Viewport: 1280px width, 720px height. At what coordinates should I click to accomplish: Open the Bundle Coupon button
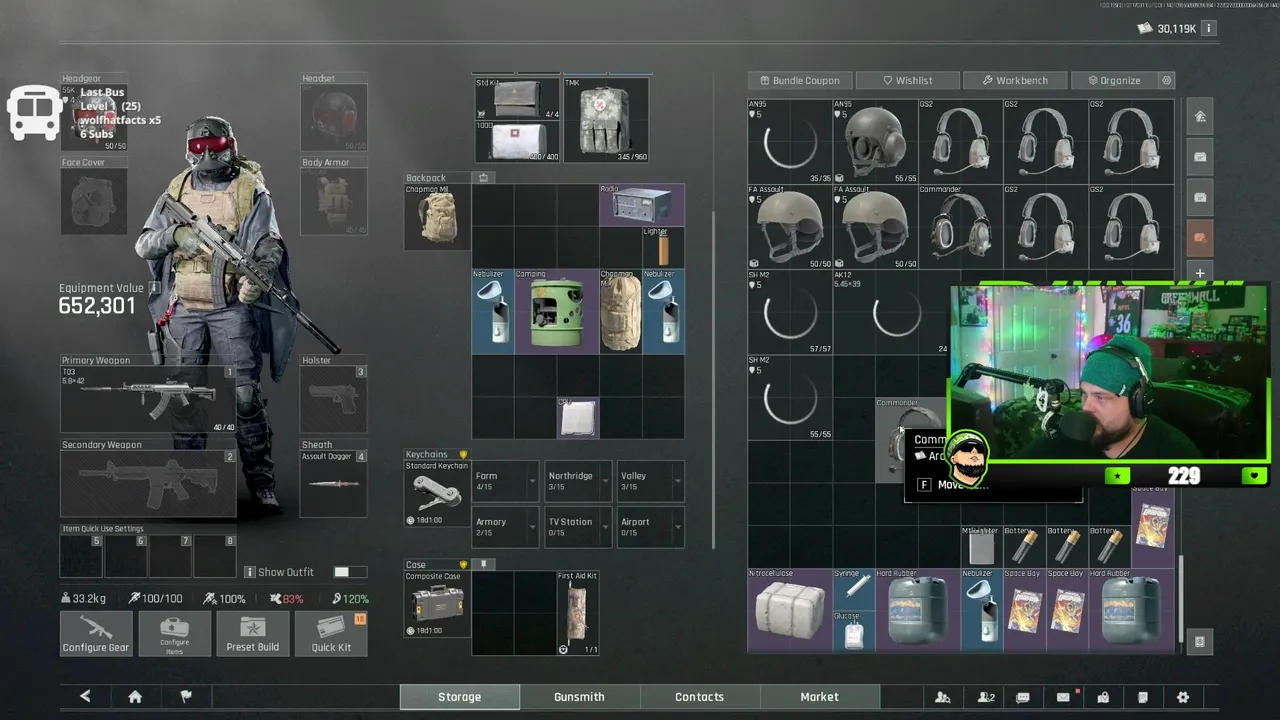pyautogui.click(x=799, y=80)
